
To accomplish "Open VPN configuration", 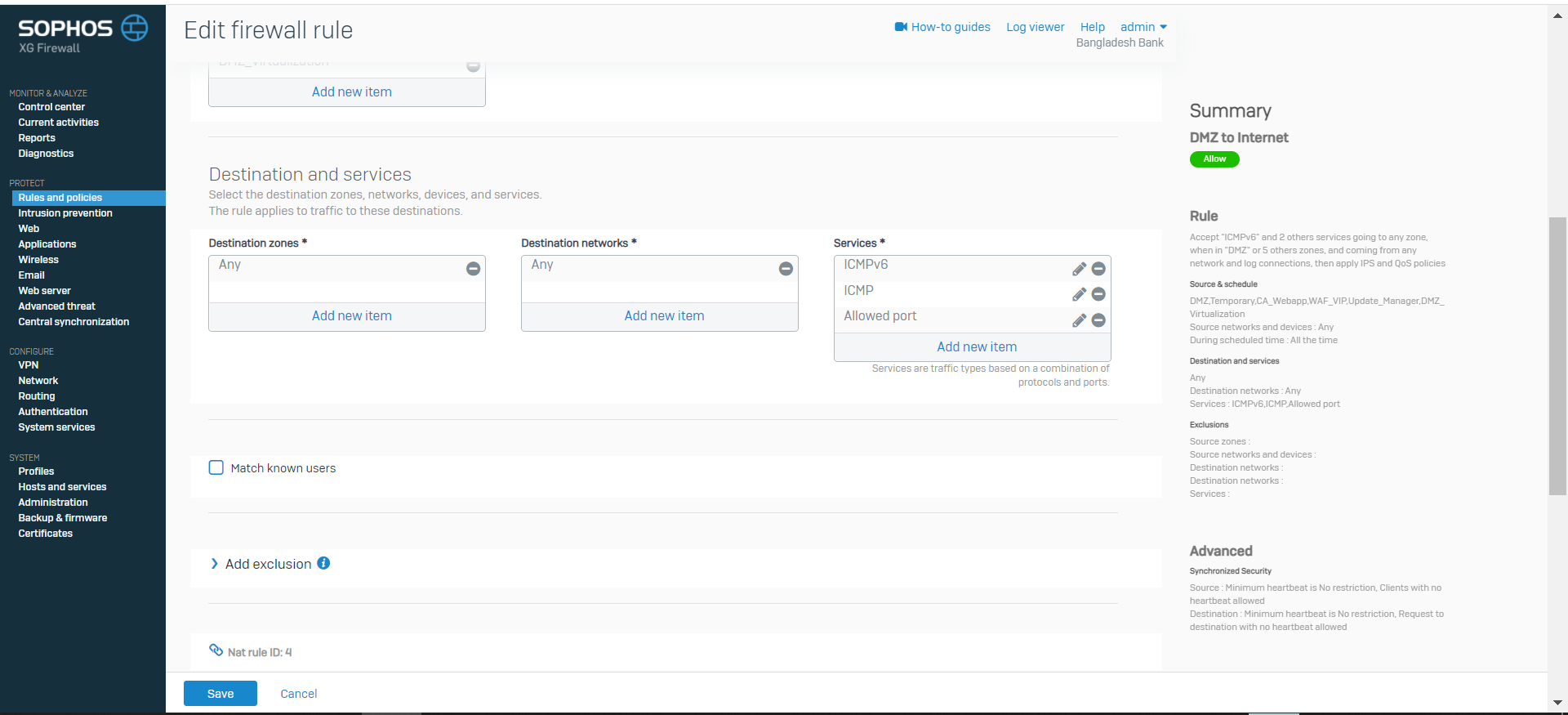I will [x=29, y=365].
